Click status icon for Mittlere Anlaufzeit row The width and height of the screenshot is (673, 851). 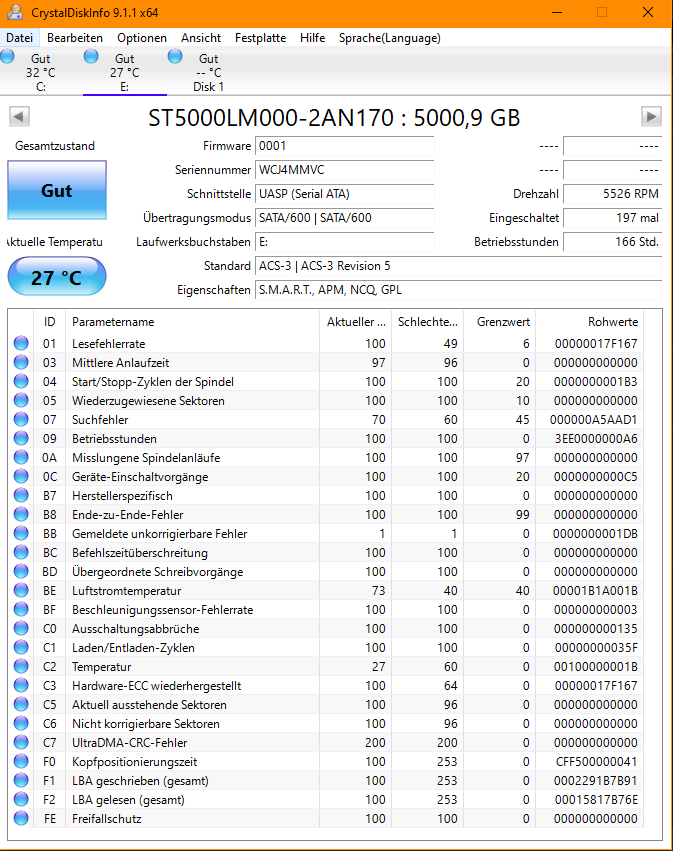pyautogui.click(x=21, y=362)
